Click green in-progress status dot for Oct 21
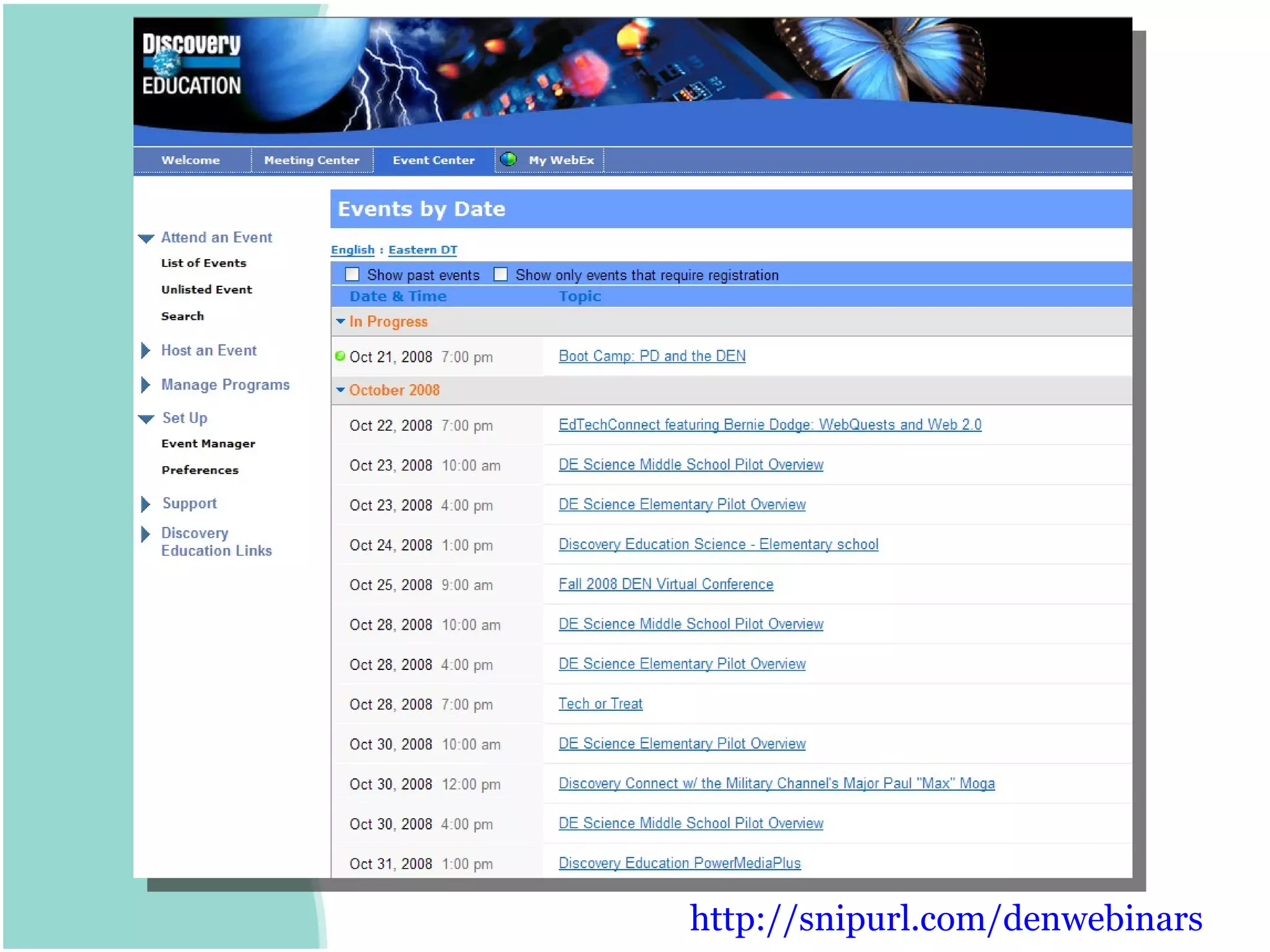Viewport: 1270px width, 952px height. (340, 356)
